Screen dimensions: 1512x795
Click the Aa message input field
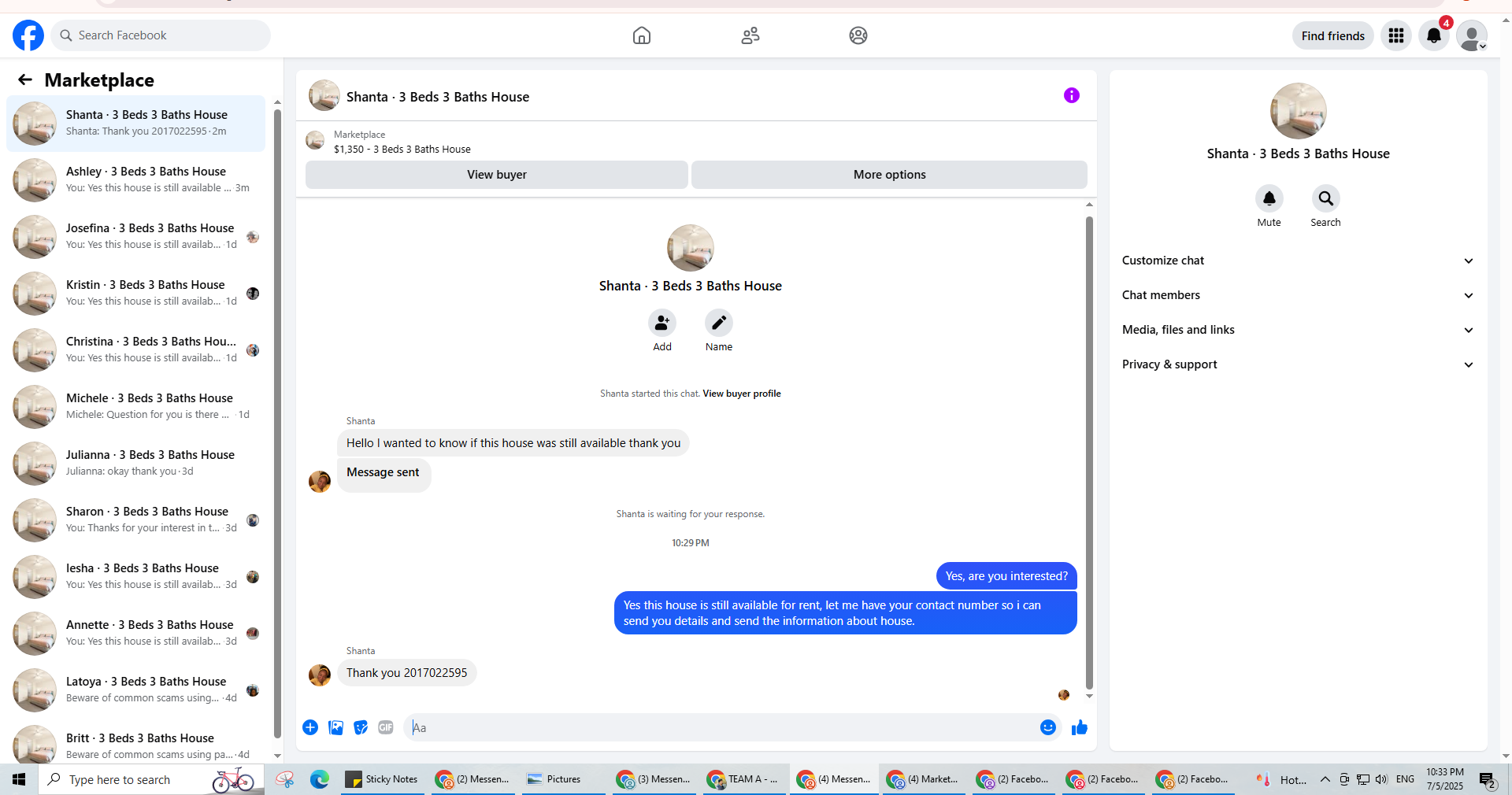tap(723, 727)
